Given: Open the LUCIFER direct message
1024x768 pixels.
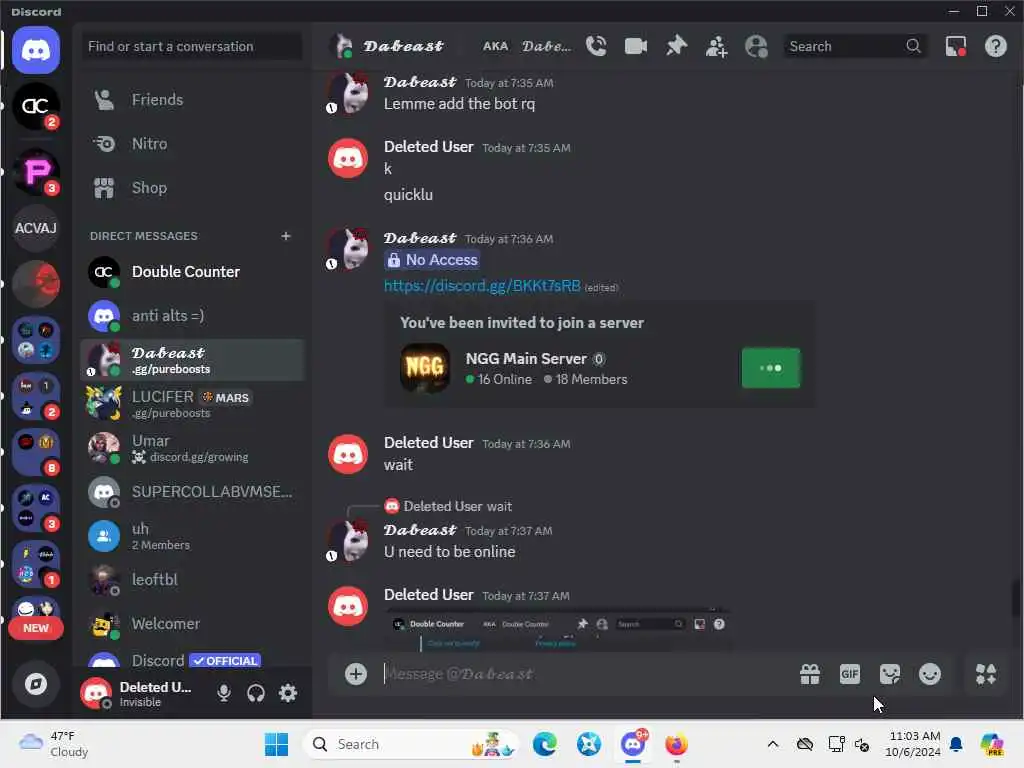Looking at the screenshot, I should 192,404.
